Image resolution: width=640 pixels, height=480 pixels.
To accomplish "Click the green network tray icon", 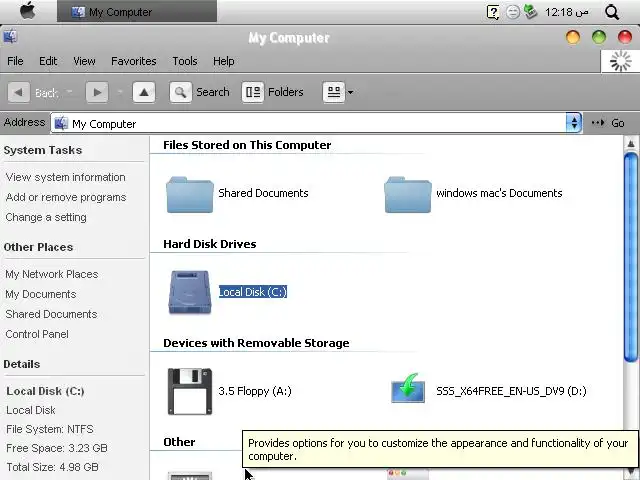I will click(x=530, y=11).
